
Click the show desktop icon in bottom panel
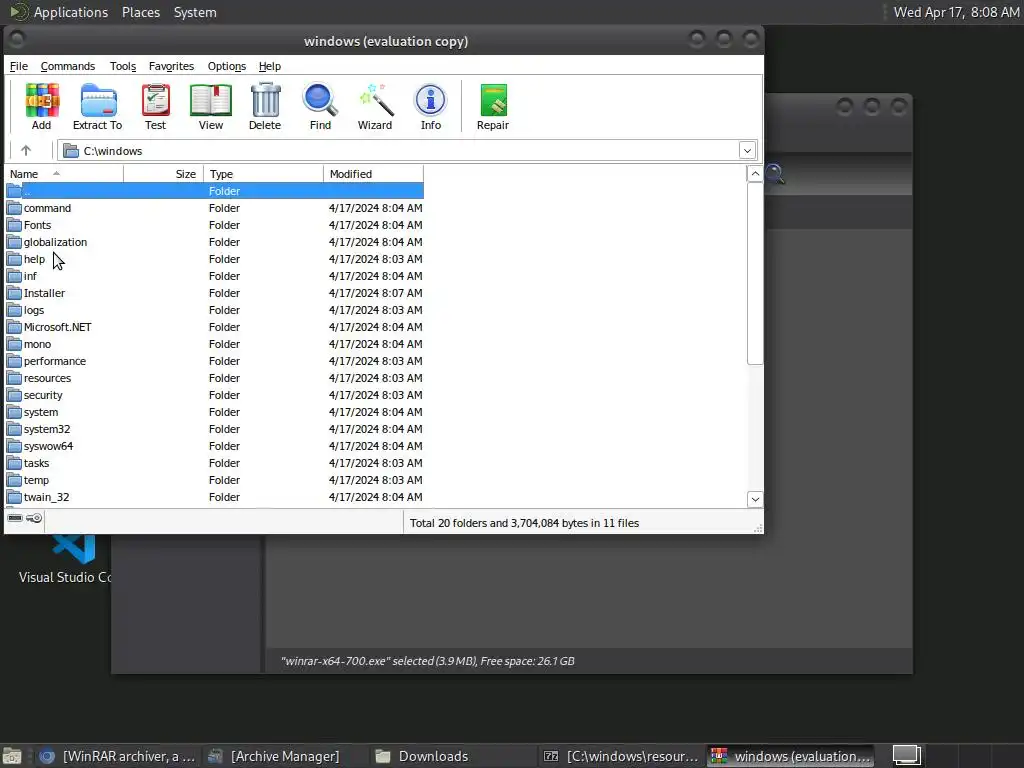point(12,756)
